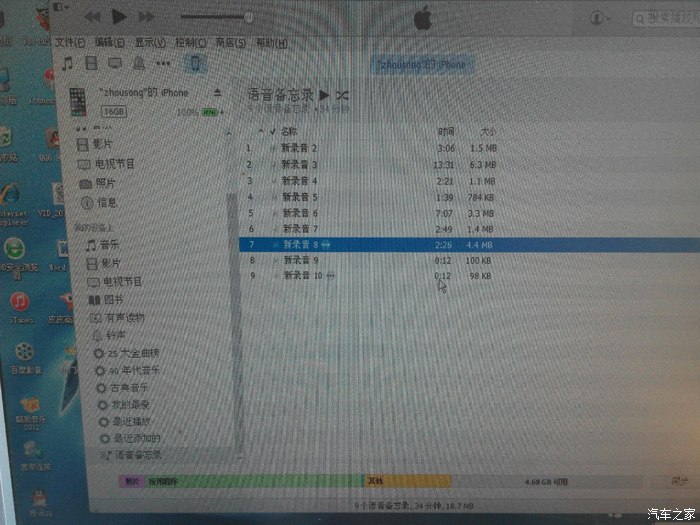Open the more libraries ellipsis icon
700x525 pixels.
pos(163,63)
